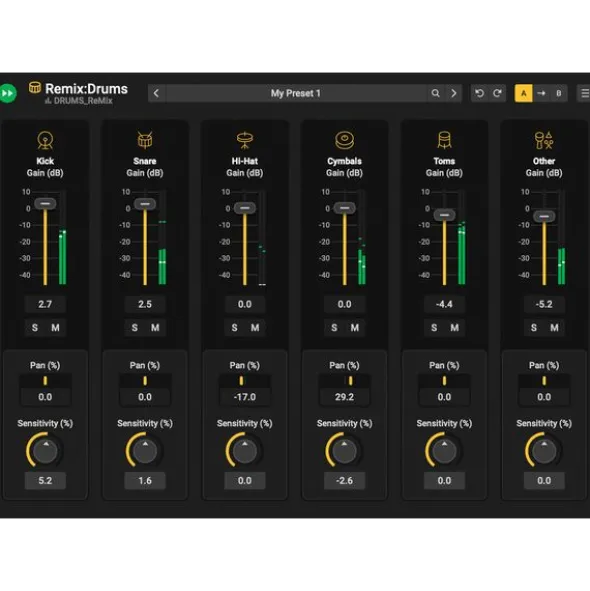Click the Cymbals level meter
Image resolution: width=590 pixels, height=591 pixels.
[x=362, y=237]
